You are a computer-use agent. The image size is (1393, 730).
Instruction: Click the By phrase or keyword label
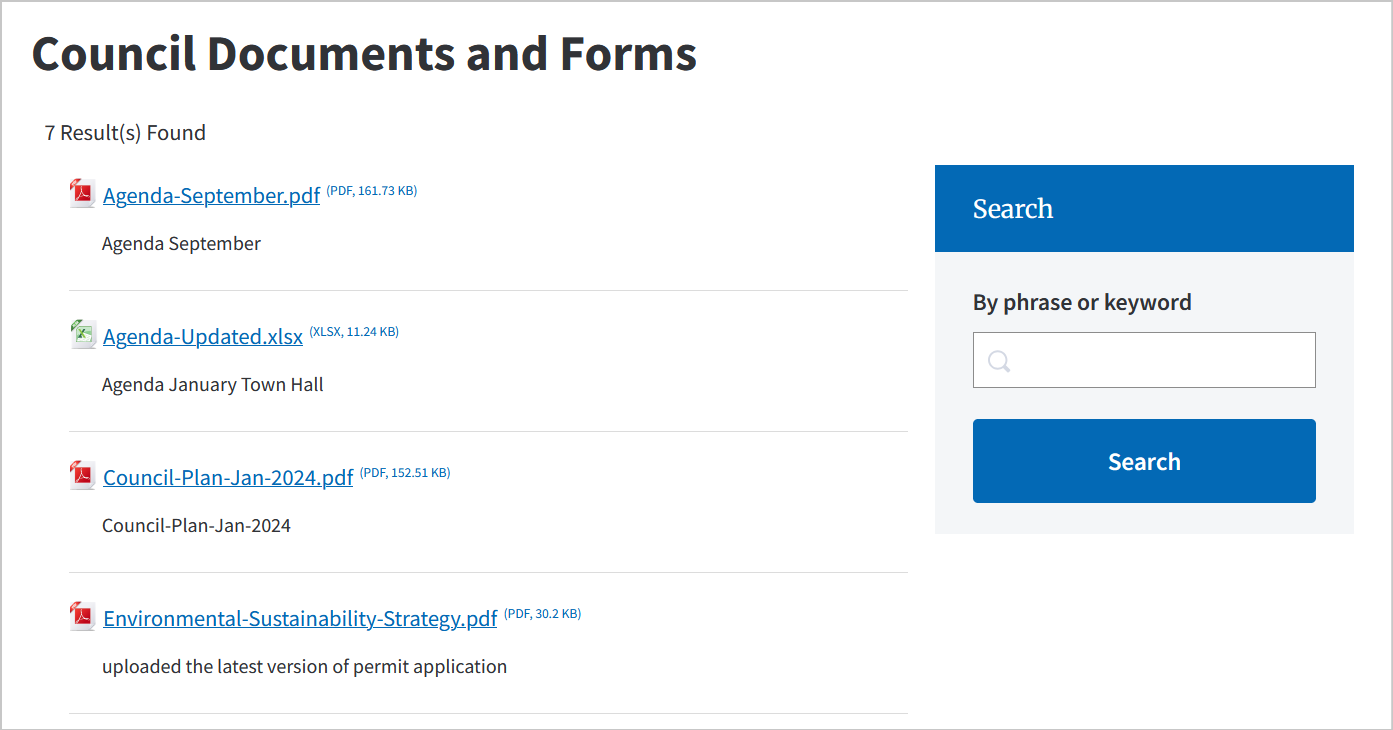tap(1082, 301)
